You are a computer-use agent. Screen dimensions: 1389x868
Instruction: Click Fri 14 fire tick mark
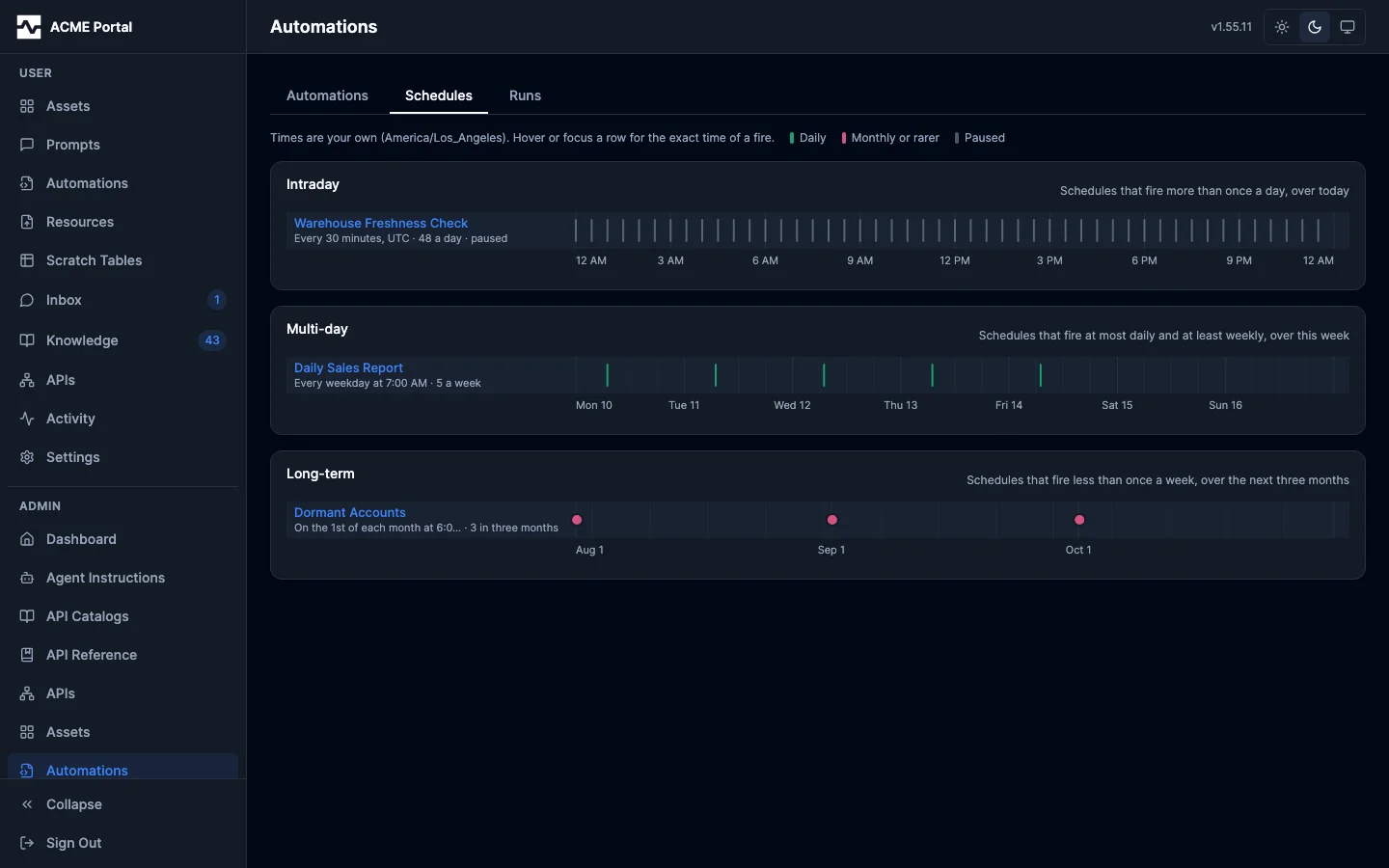[1041, 375]
